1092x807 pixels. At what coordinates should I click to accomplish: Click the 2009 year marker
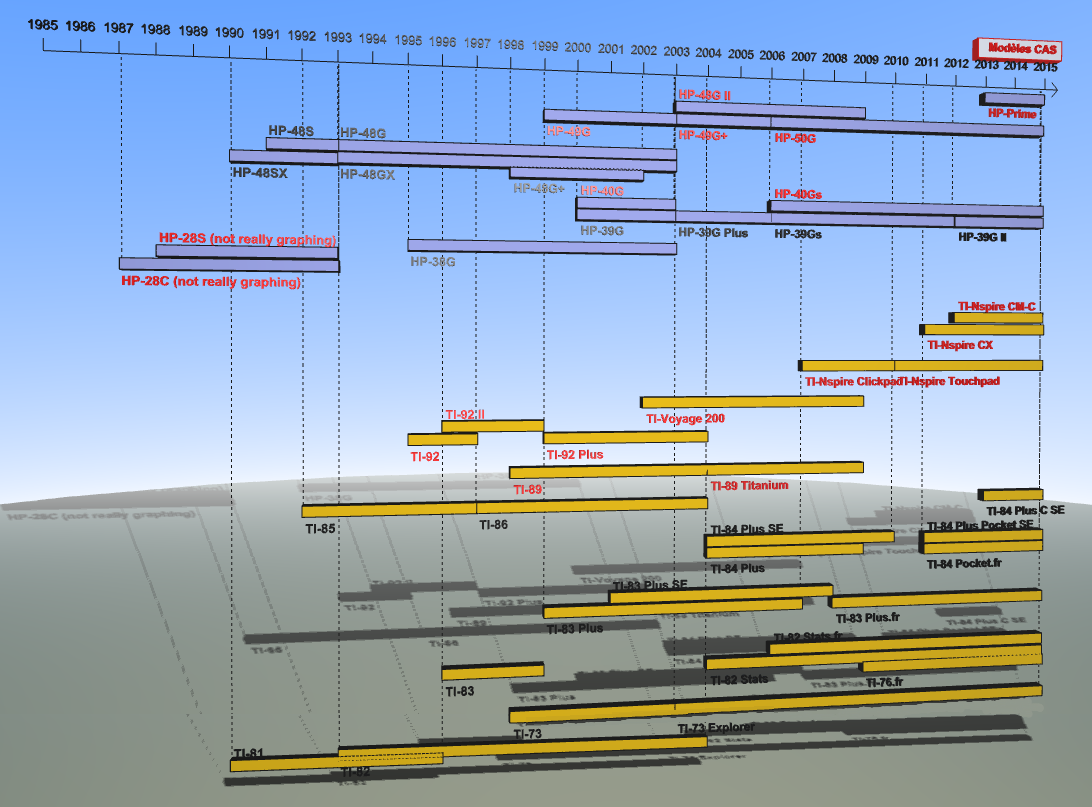tap(866, 59)
